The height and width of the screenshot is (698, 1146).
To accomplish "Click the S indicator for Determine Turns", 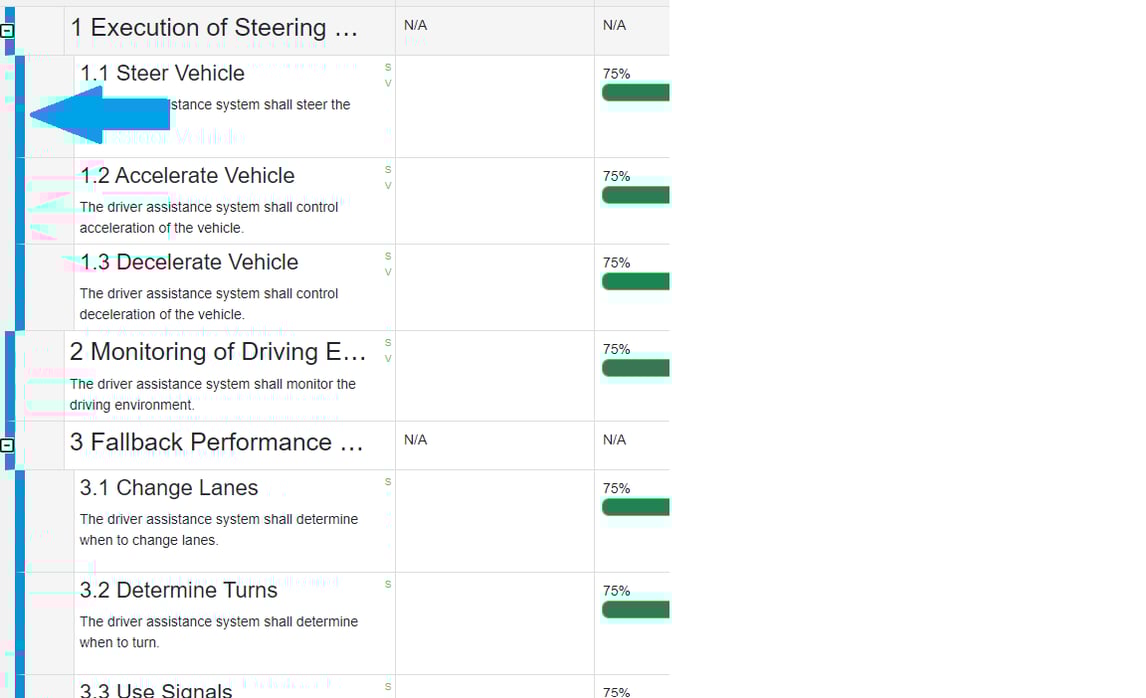I will tap(388, 584).
